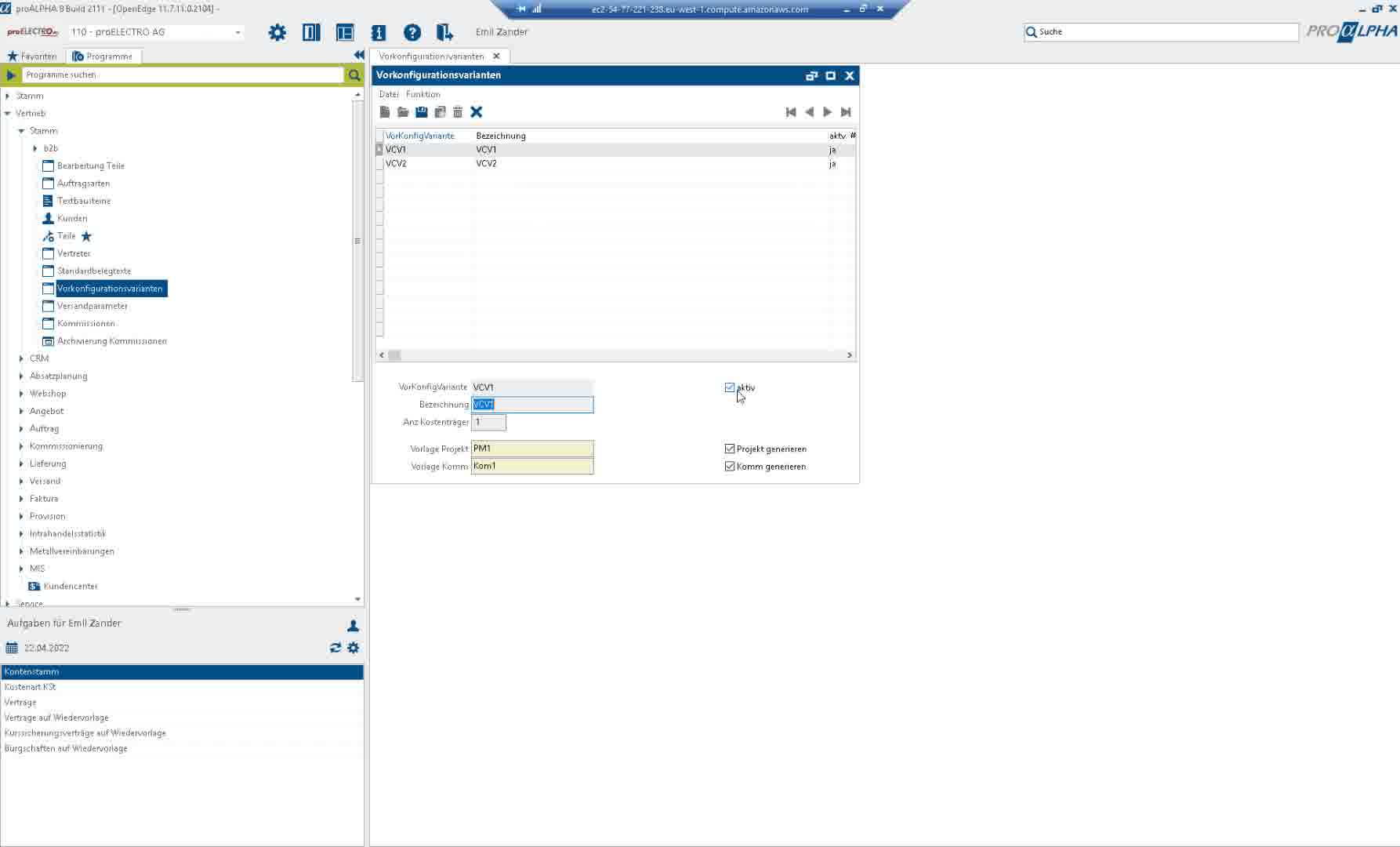Open the Datei menu
Screen dimensions: 1400x847
coord(389,94)
